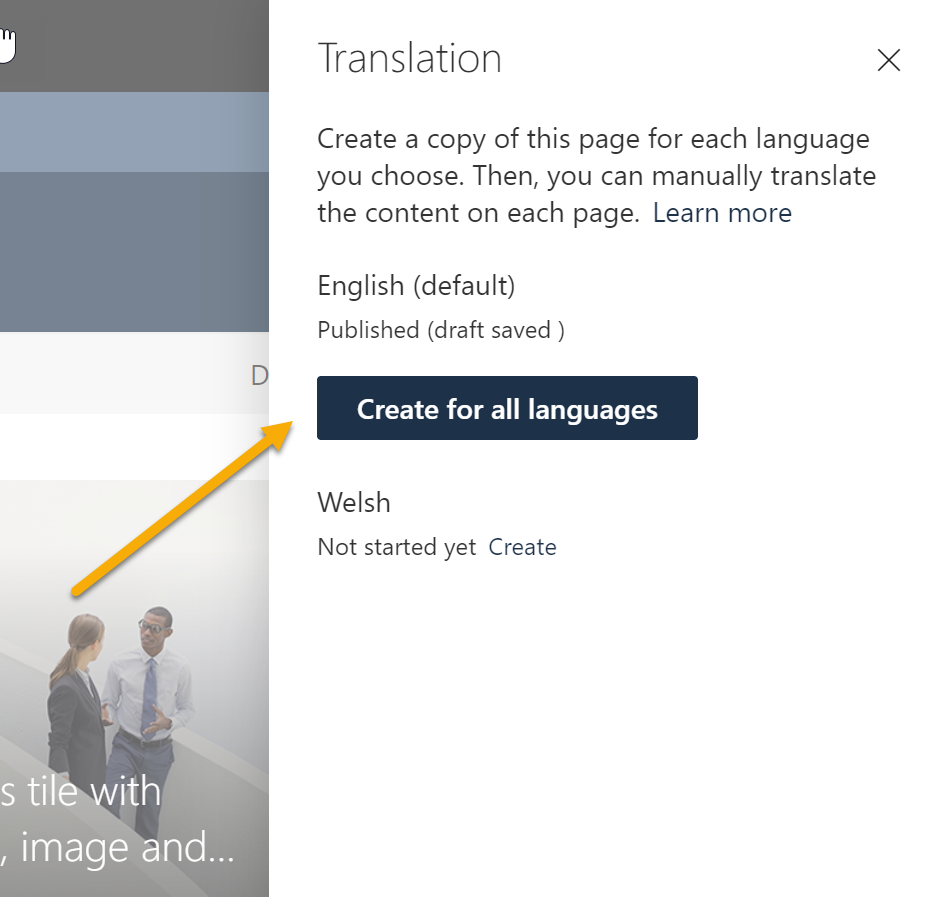949x897 pixels.
Task: Open the Learn more link
Action: point(722,212)
